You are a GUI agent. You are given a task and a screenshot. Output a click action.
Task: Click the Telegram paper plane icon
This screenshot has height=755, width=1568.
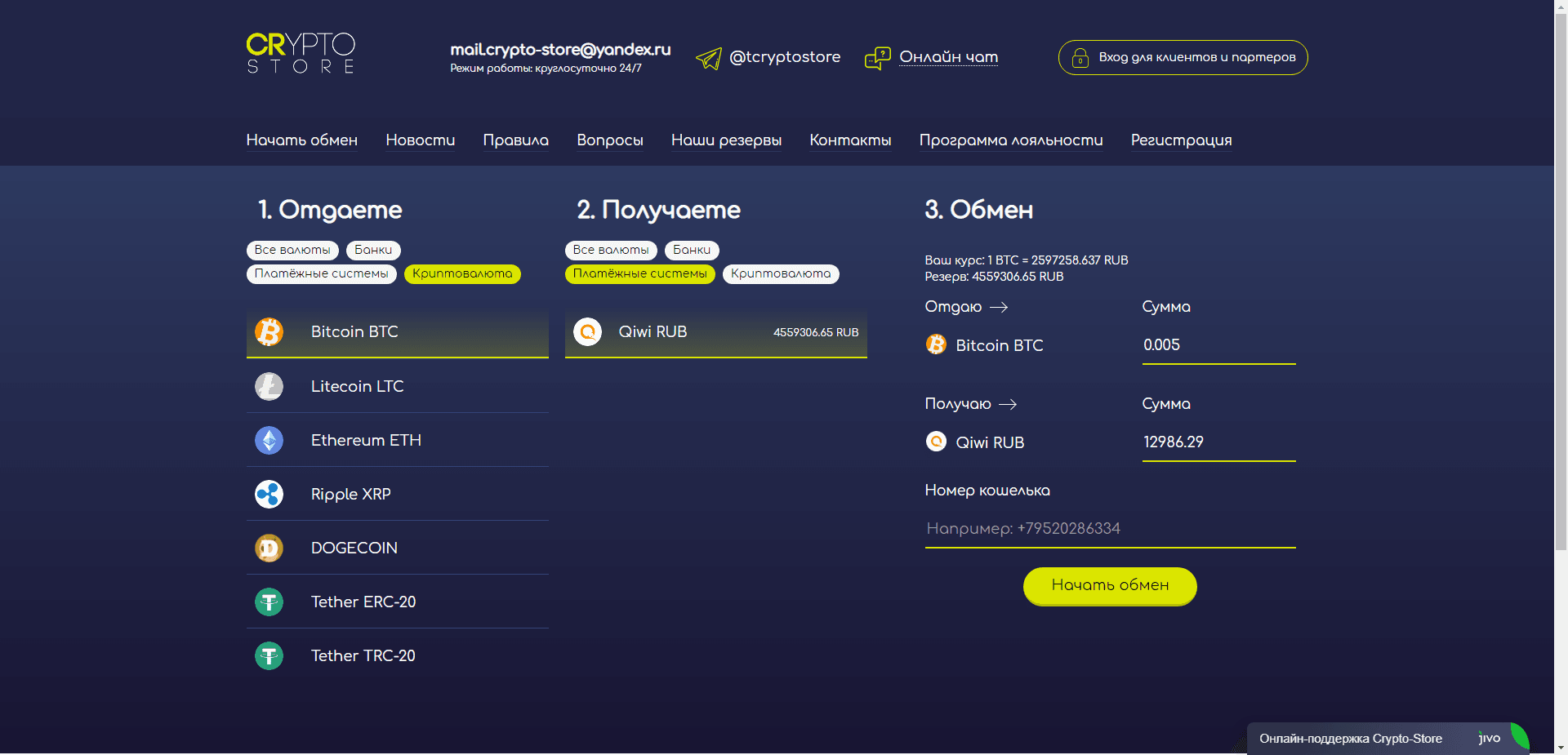coord(708,58)
